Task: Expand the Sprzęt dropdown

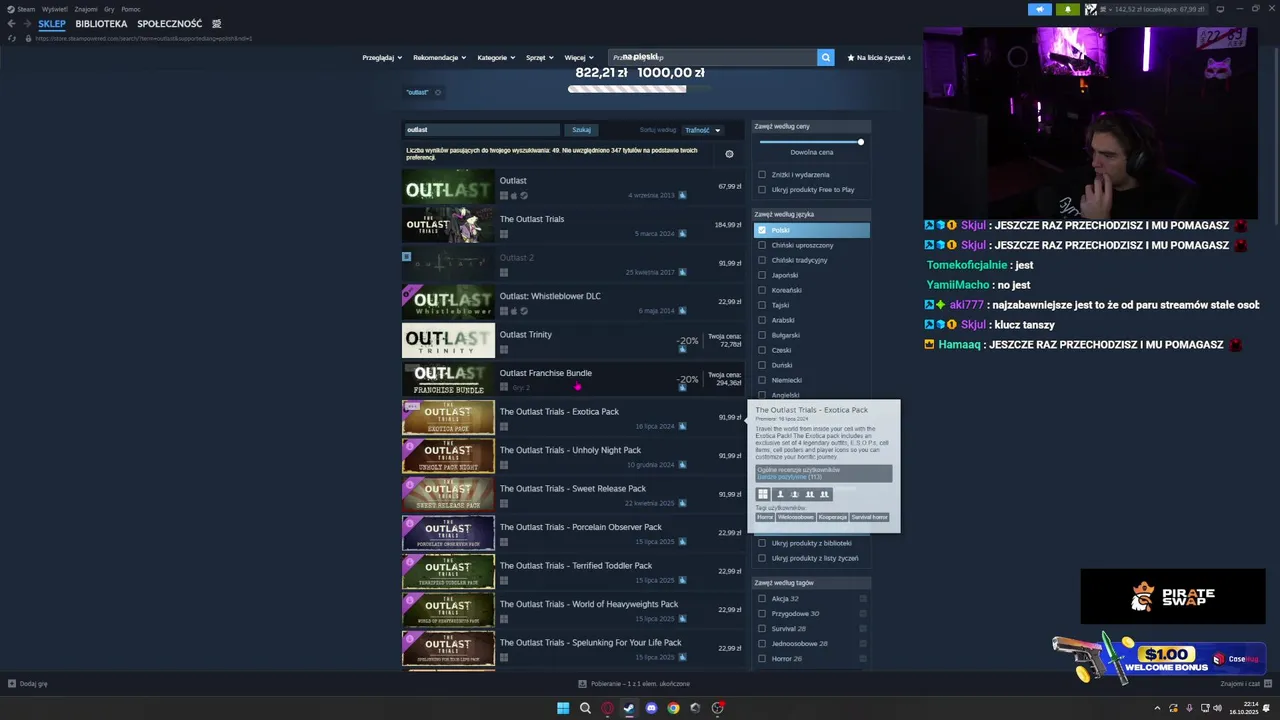Action: (x=540, y=58)
